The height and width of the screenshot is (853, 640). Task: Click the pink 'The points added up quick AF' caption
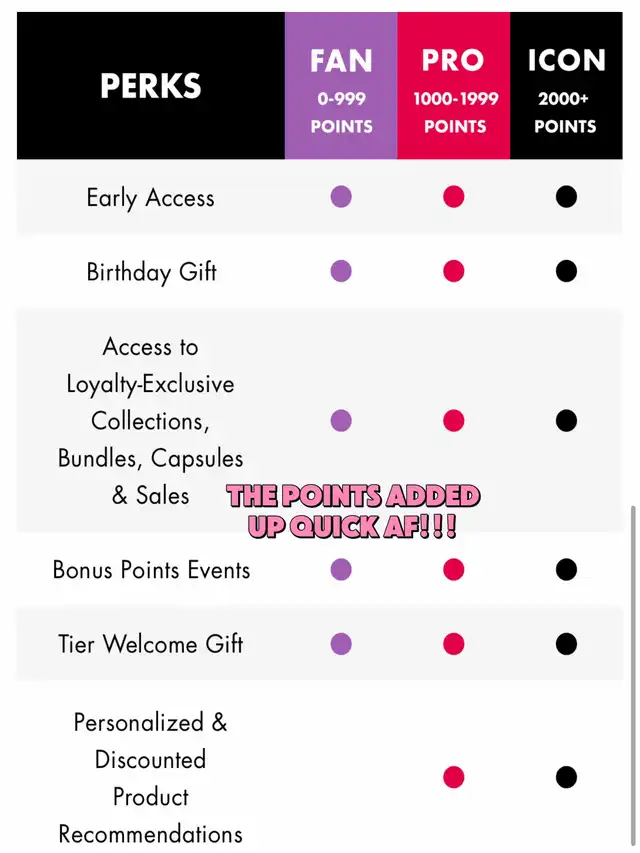click(352, 511)
